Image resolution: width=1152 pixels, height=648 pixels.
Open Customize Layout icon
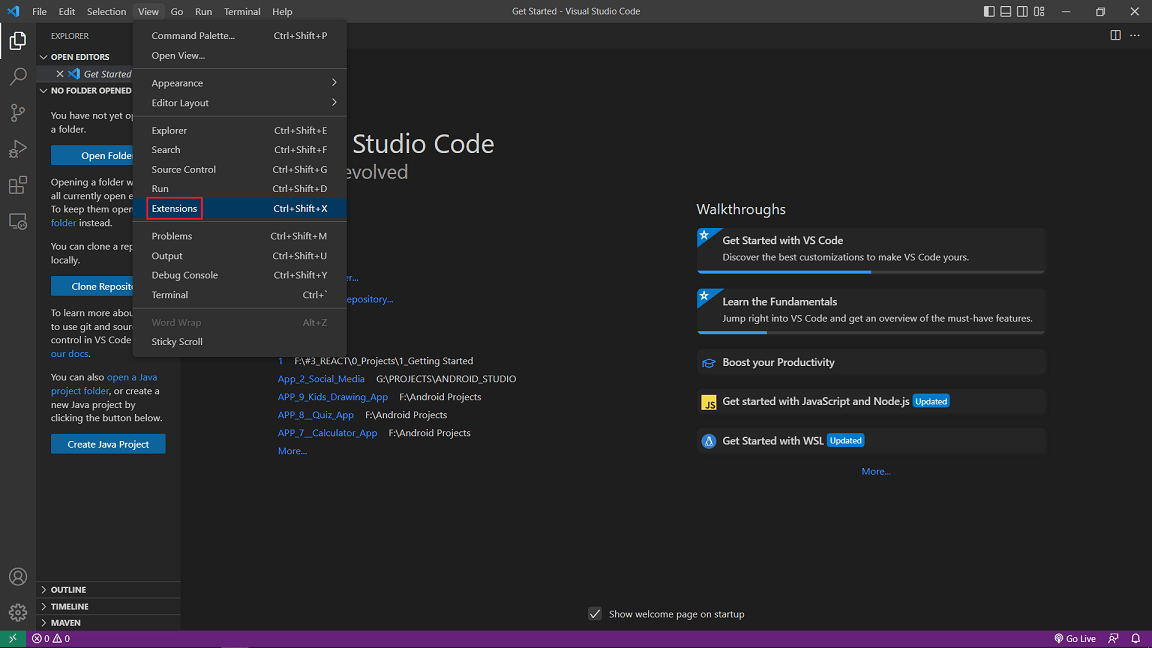pos(1039,11)
